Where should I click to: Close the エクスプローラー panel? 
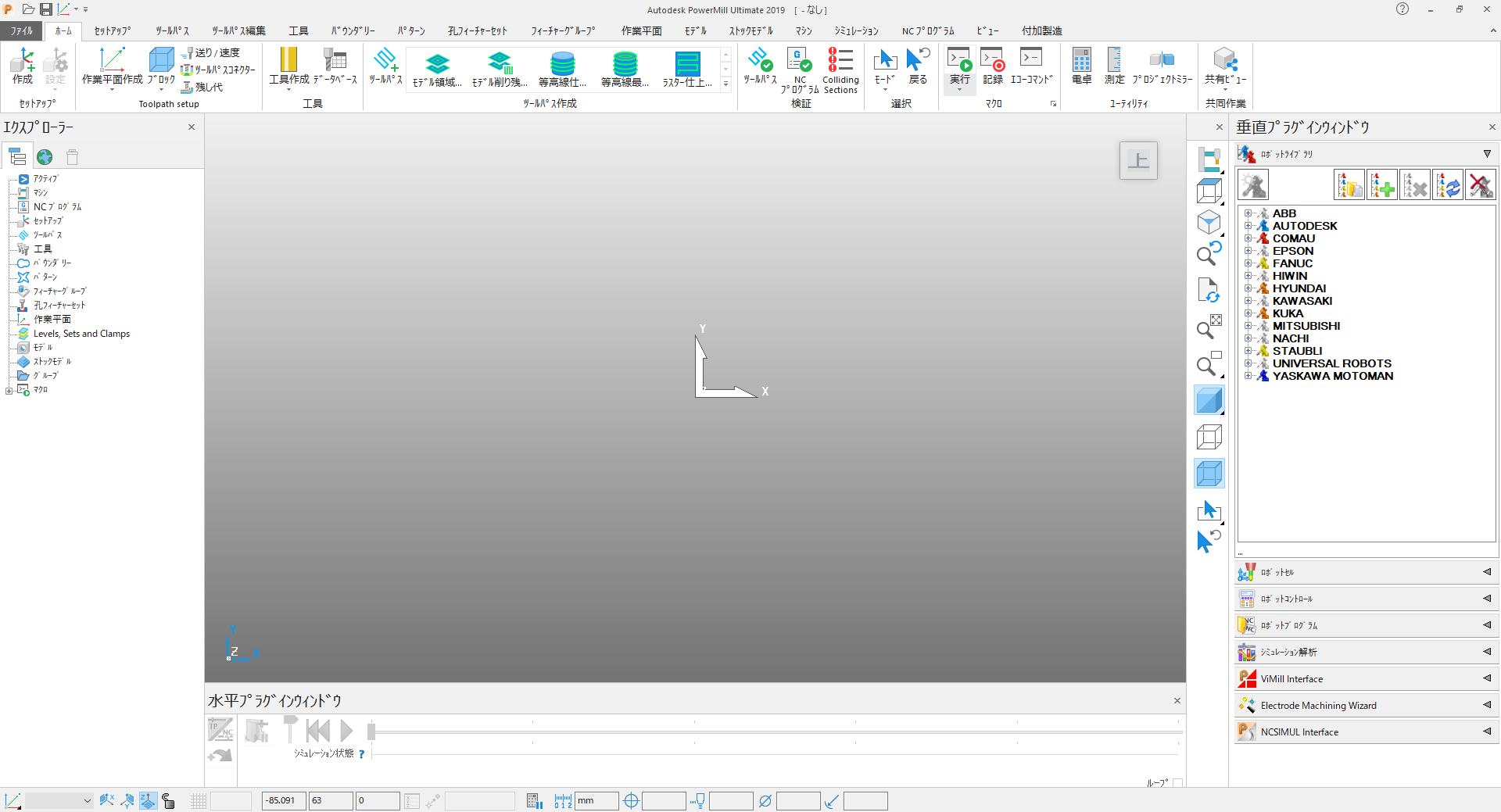click(192, 127)
